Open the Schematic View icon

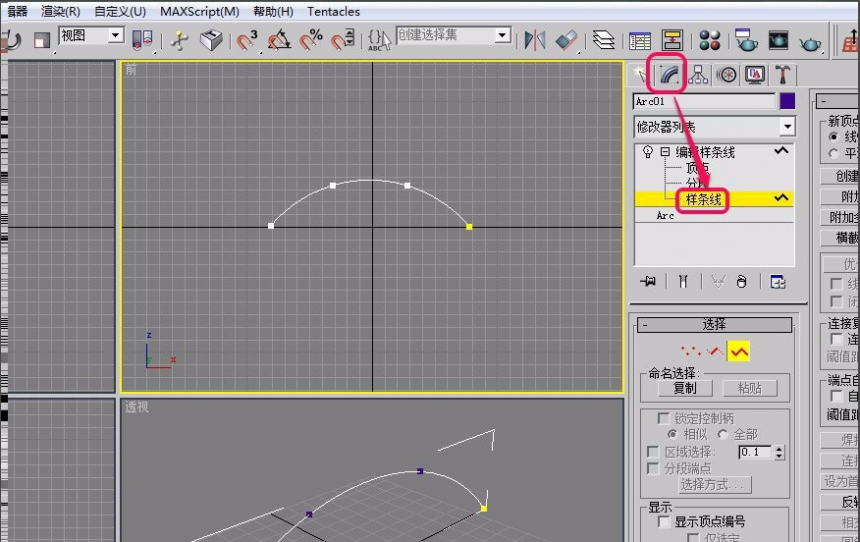[x=672, y=40]
